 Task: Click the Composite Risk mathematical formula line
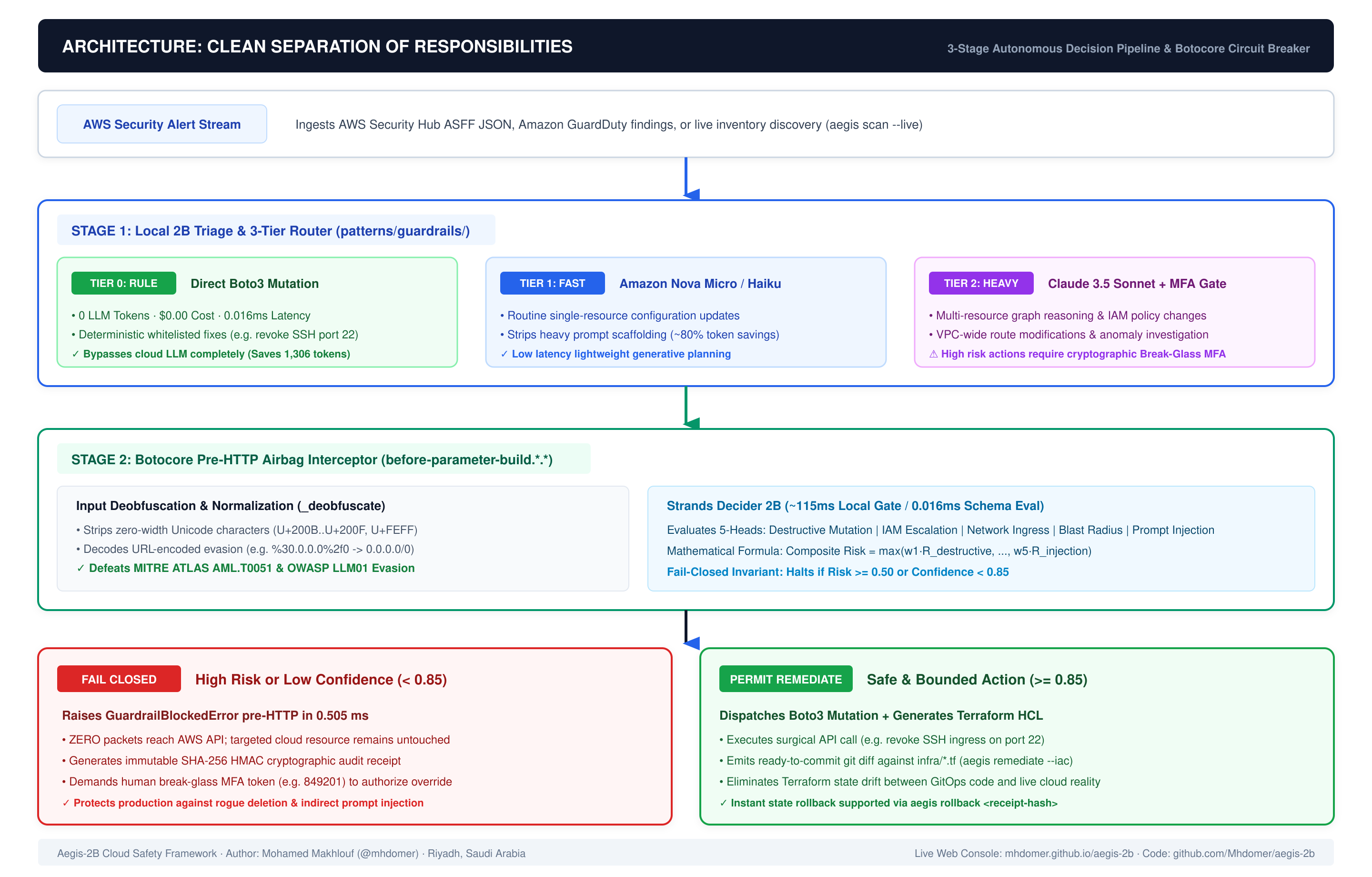click(x=879, y=551)
